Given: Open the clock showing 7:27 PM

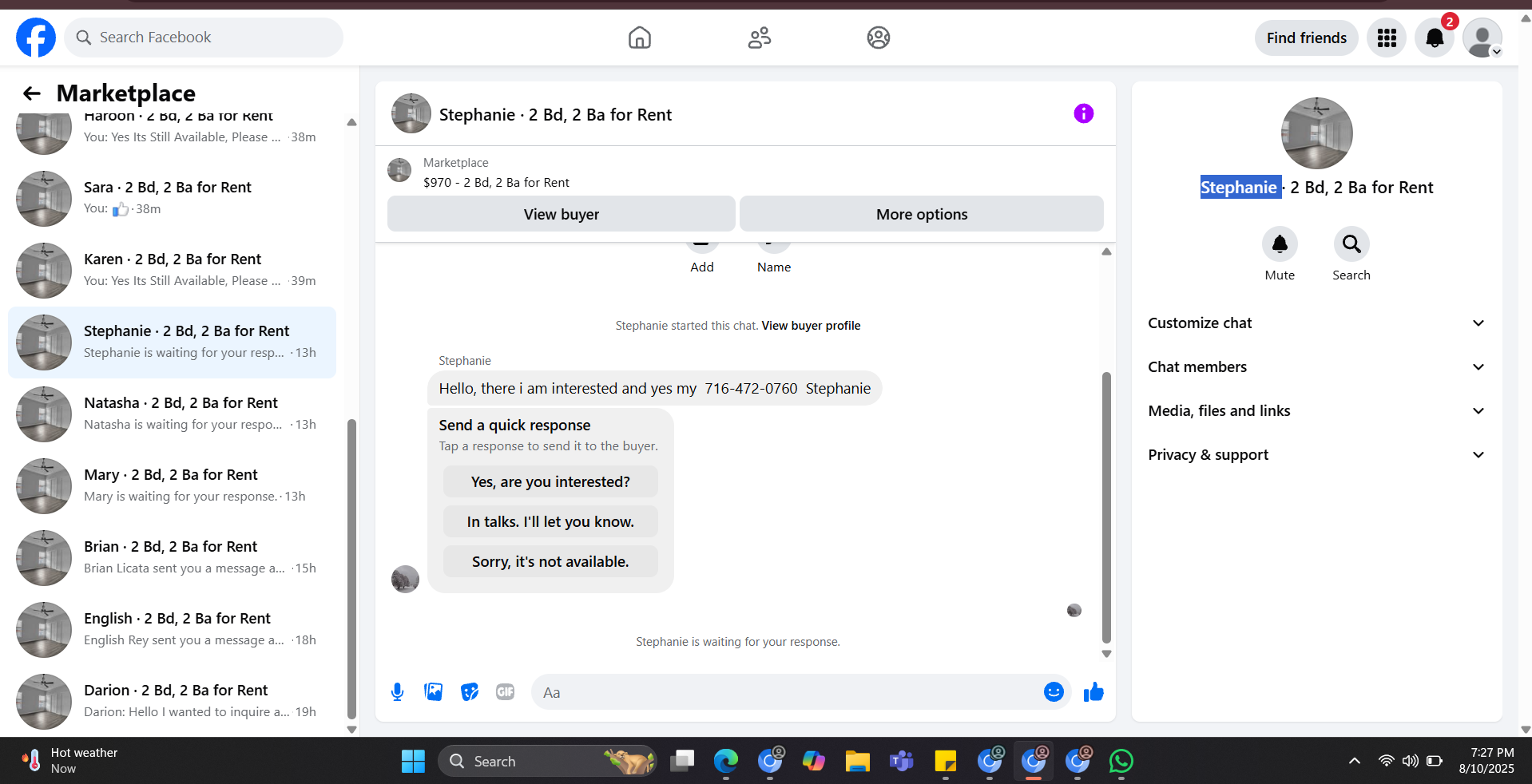Looking at the screenshot, I should 1486,761.
